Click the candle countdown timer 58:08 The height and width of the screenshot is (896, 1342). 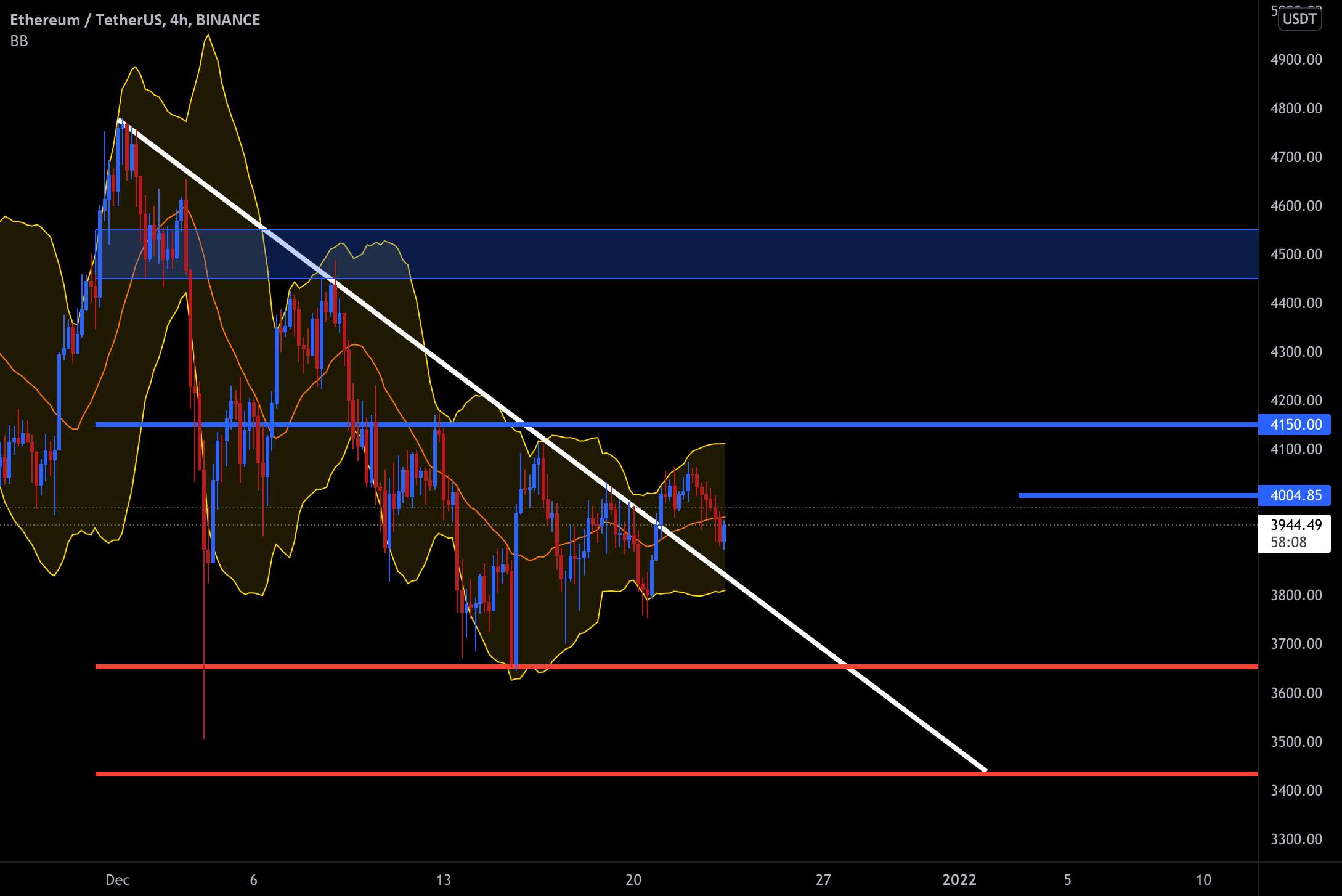click(1288, 542)
